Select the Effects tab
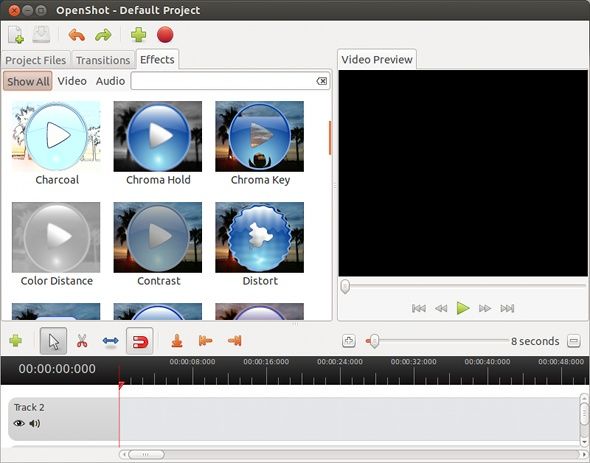The image size is (590, 463). tap(157, 59)
